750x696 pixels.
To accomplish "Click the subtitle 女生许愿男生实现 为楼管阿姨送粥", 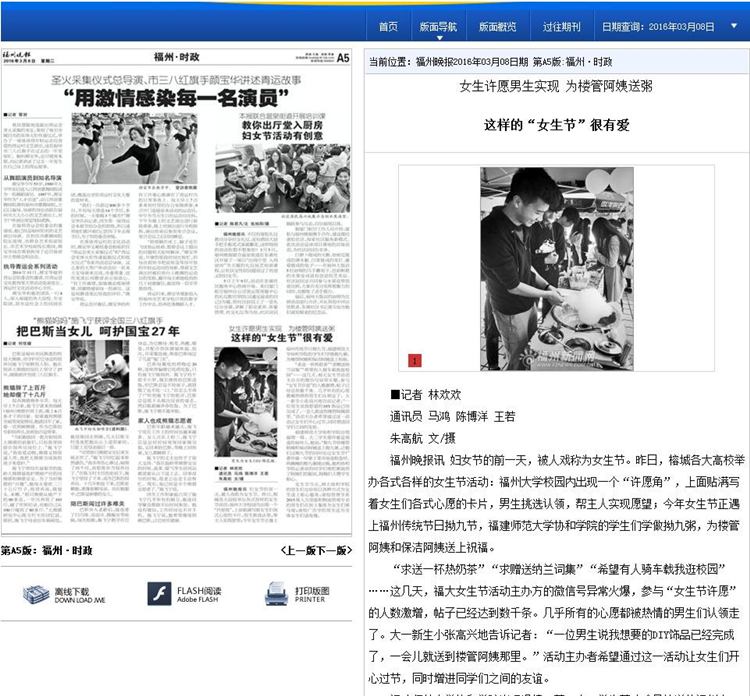I will click(556, 86).
